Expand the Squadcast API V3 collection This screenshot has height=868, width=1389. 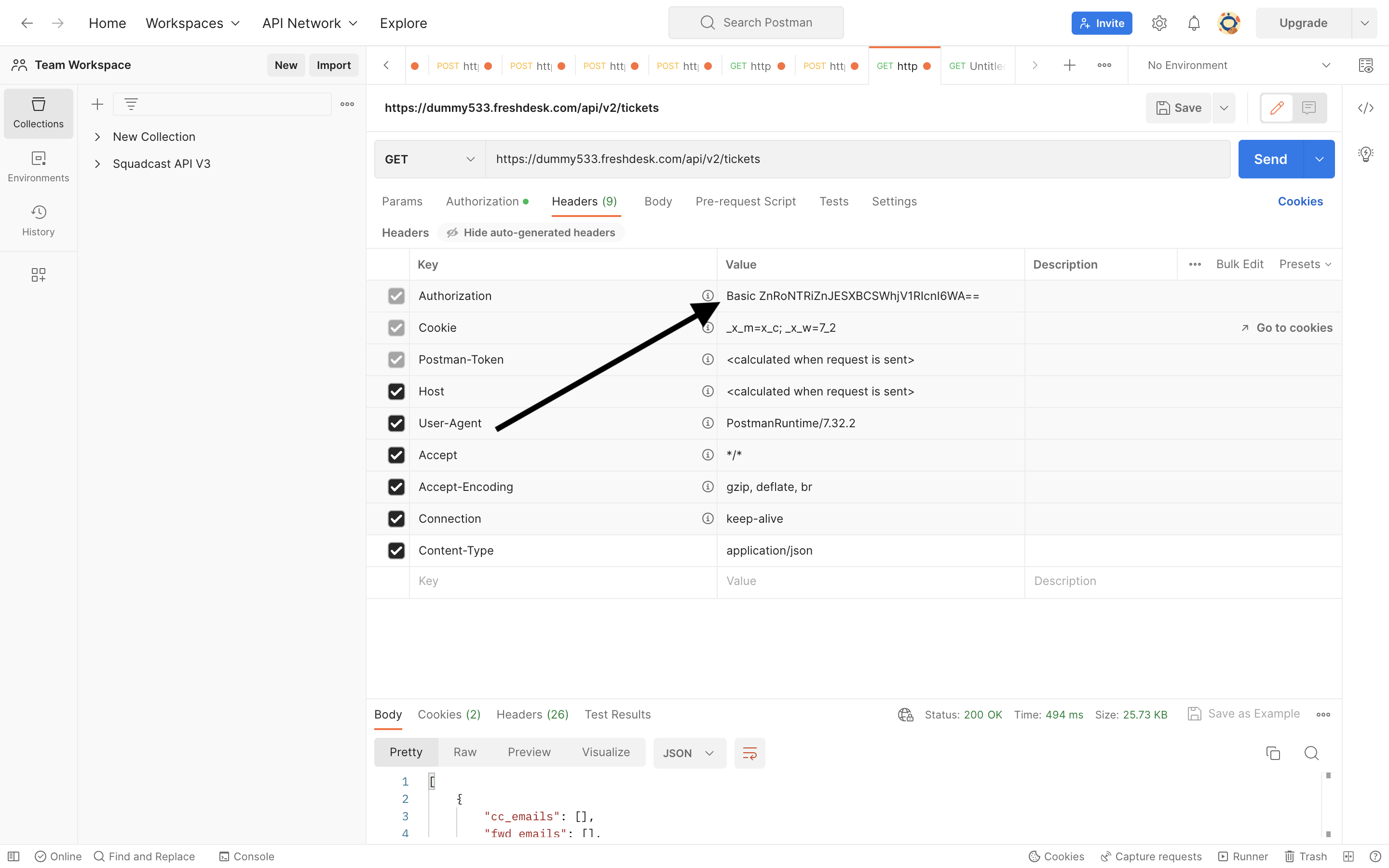pos(97,163)
